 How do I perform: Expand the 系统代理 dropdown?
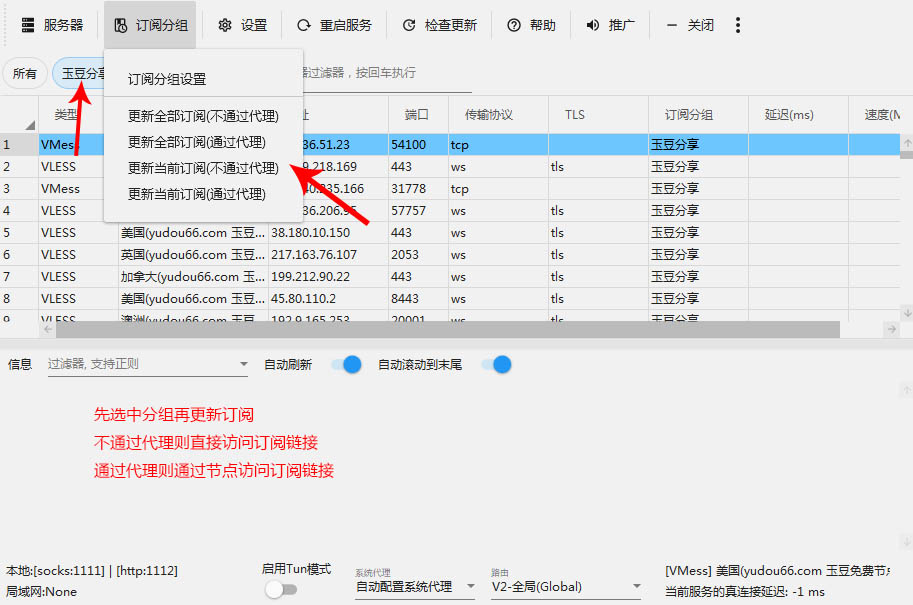point(471,587)
